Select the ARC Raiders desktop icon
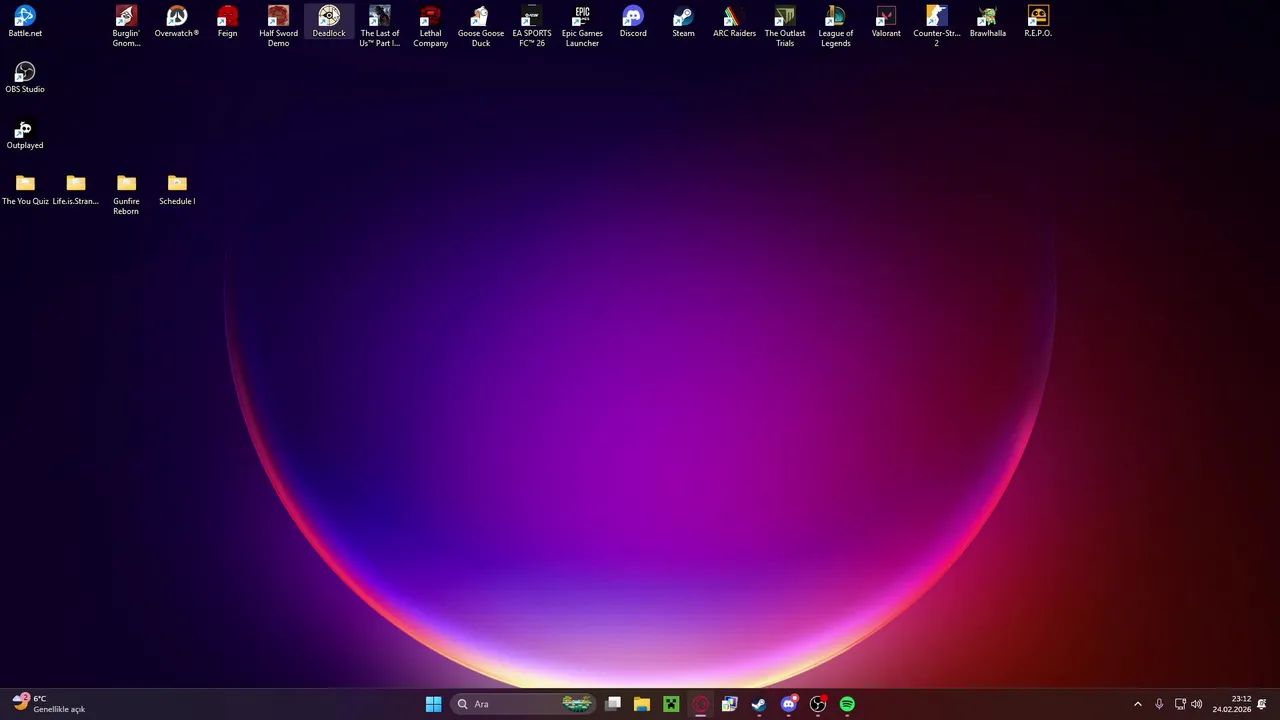Screen dimensions: 1280x720 click(x=734, y=22)
